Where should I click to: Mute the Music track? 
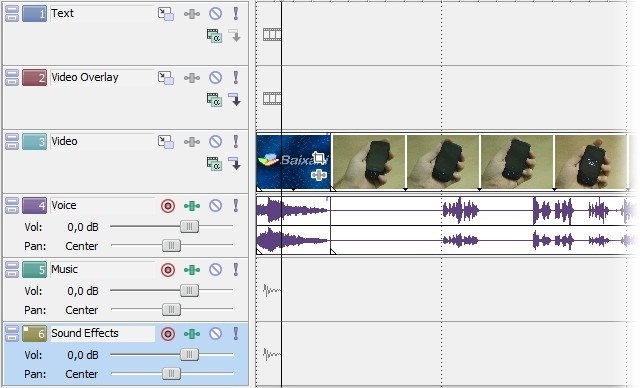[216, 270]
